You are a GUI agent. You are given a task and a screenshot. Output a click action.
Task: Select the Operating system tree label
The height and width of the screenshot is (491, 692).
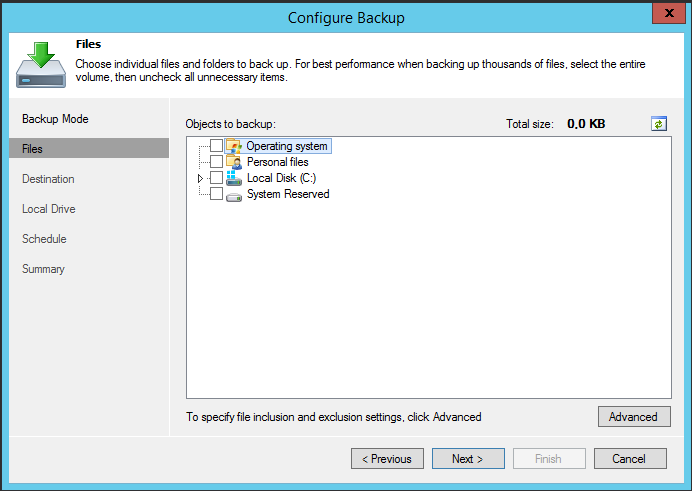click(287, 146)
